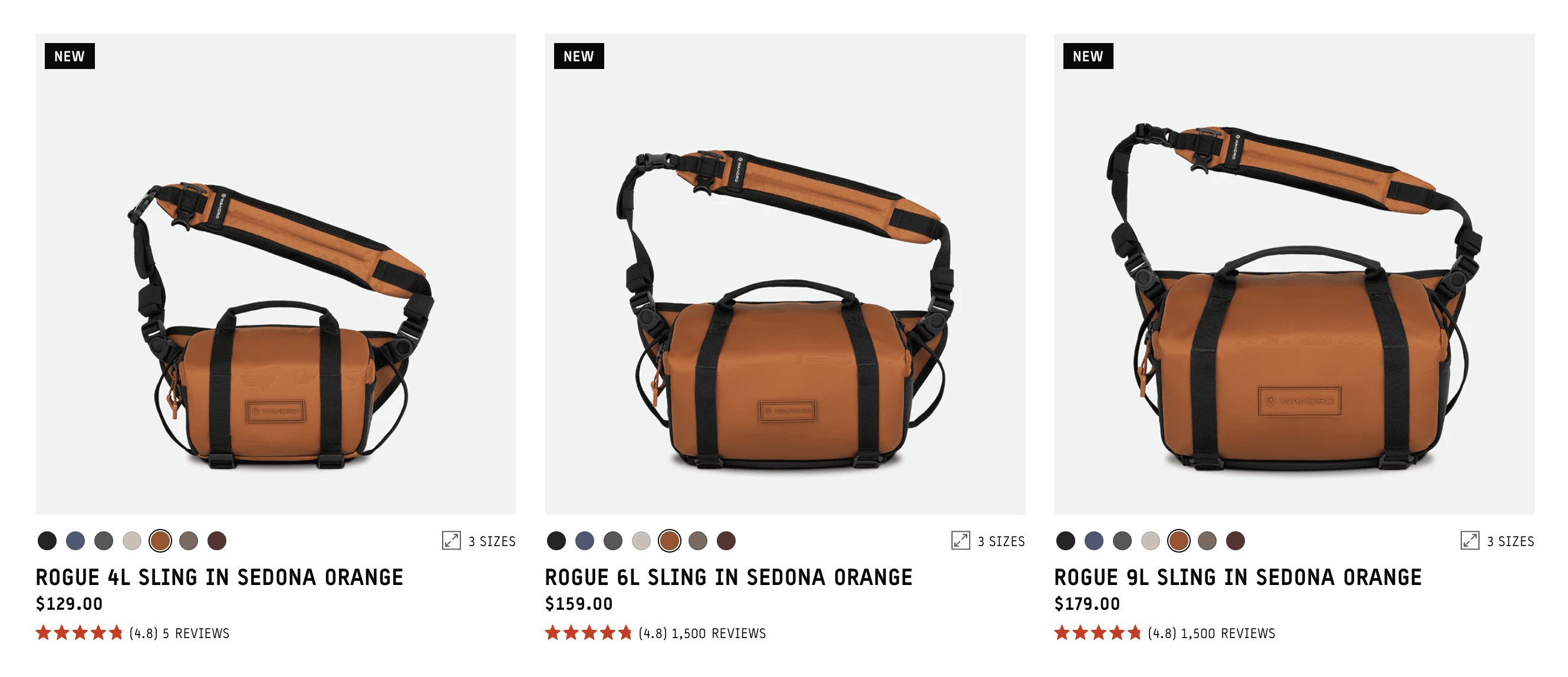The width and height of the screenshot is (1568, 677).
Task: View 1,500 reviews for Rogue 6L Sling
Action: tap(718, 633)
